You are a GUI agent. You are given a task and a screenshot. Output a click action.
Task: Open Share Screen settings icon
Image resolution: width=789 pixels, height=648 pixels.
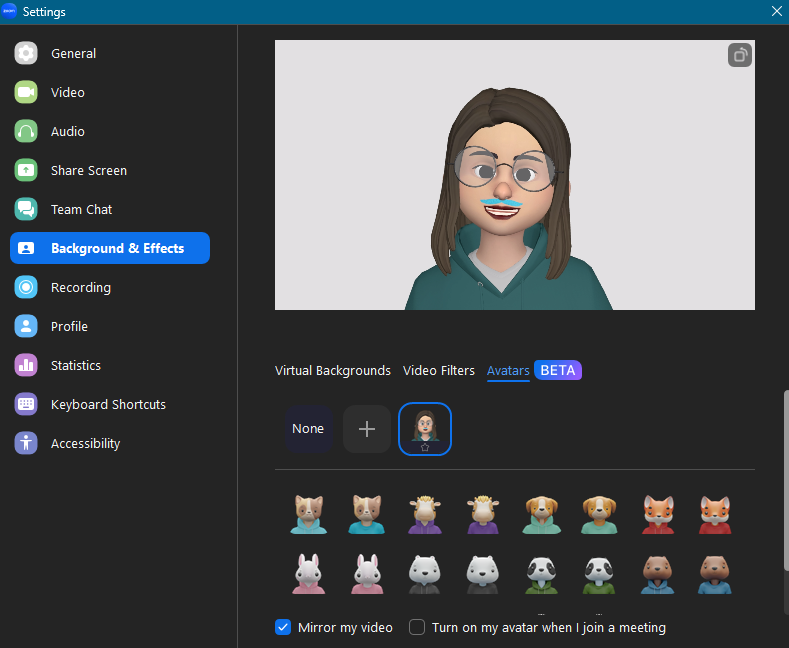pyautogui.click(x=26, y=171)
